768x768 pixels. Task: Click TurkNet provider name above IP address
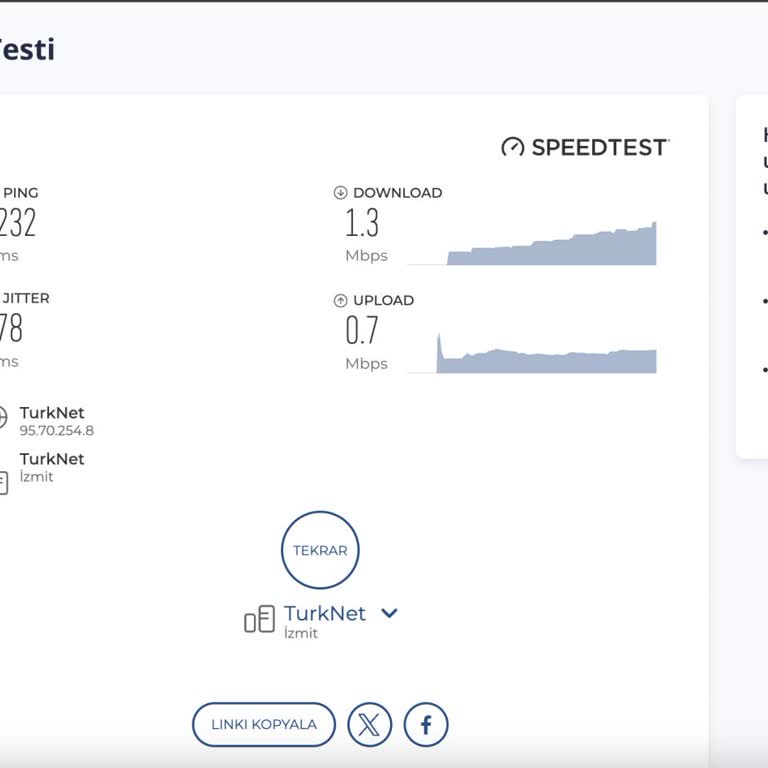point(52,413)
